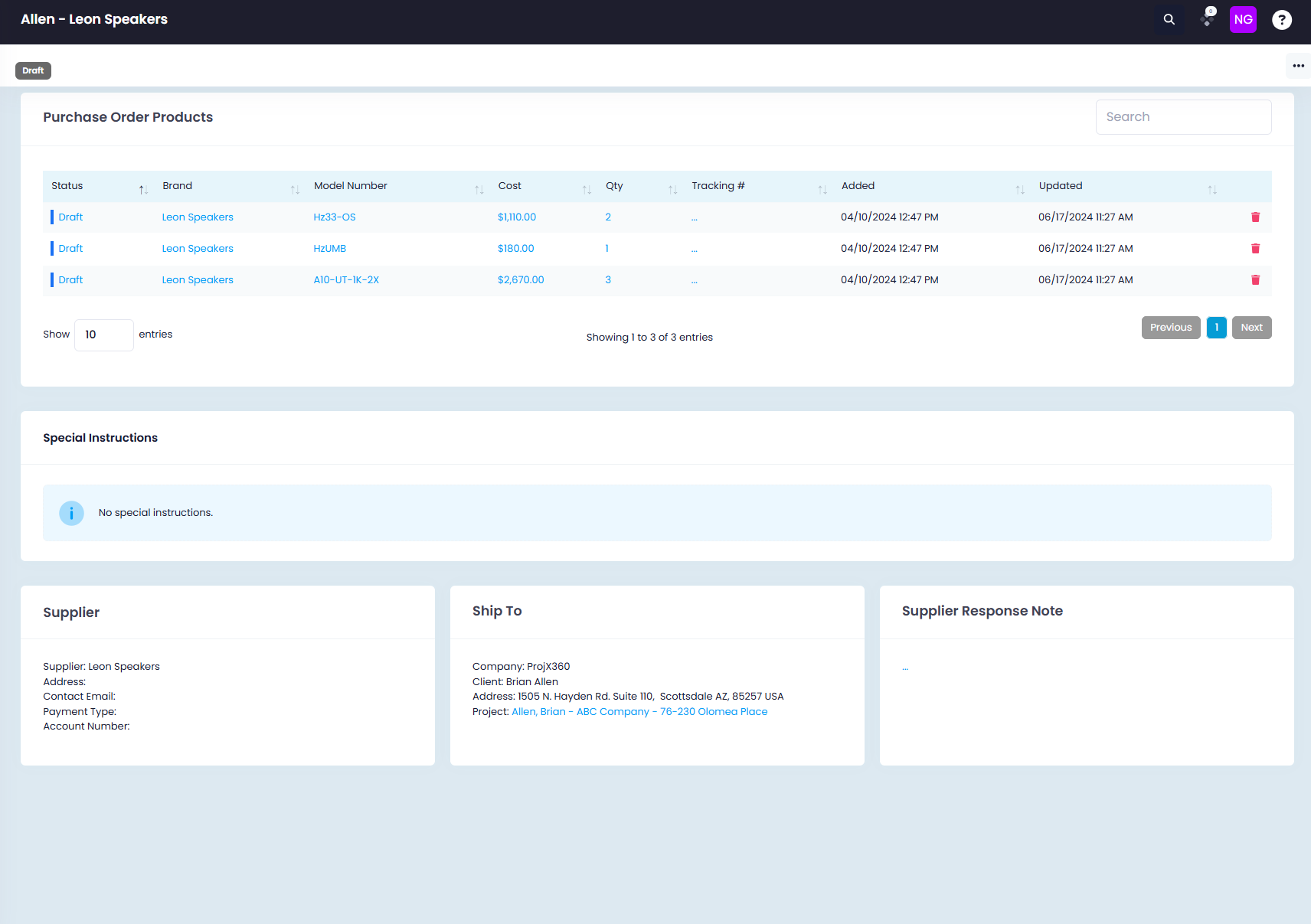Delete the A10-UT-1K-2X product row
Image resolution: width=1311 pixels, height=924 pixels.
pyautogui.click(x=1255, y=280)
